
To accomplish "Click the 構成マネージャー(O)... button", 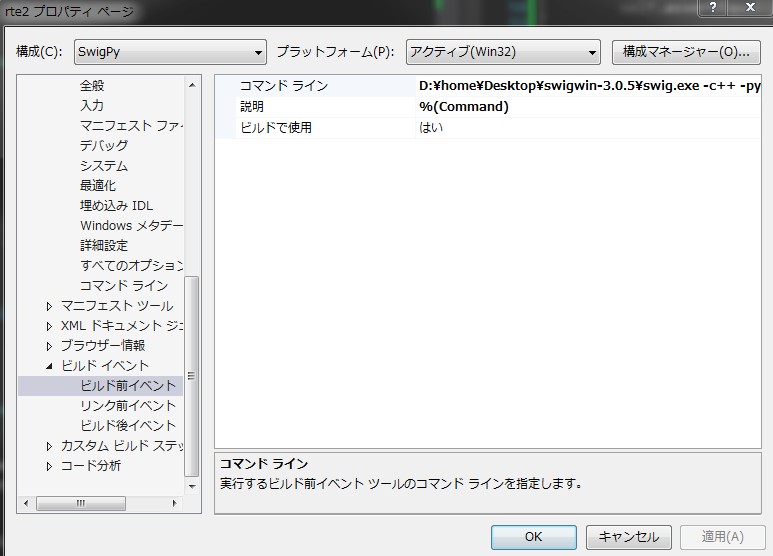I will (686, 52).
